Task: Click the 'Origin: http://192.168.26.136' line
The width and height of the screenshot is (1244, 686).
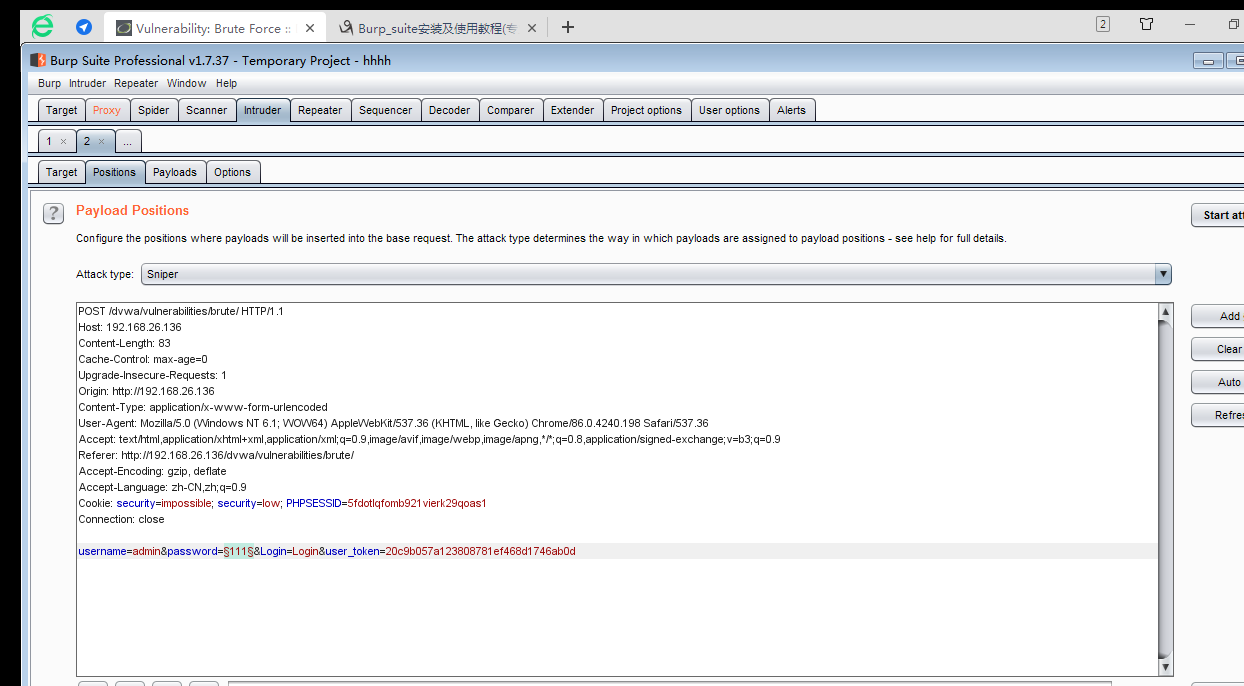Action: 147,391
